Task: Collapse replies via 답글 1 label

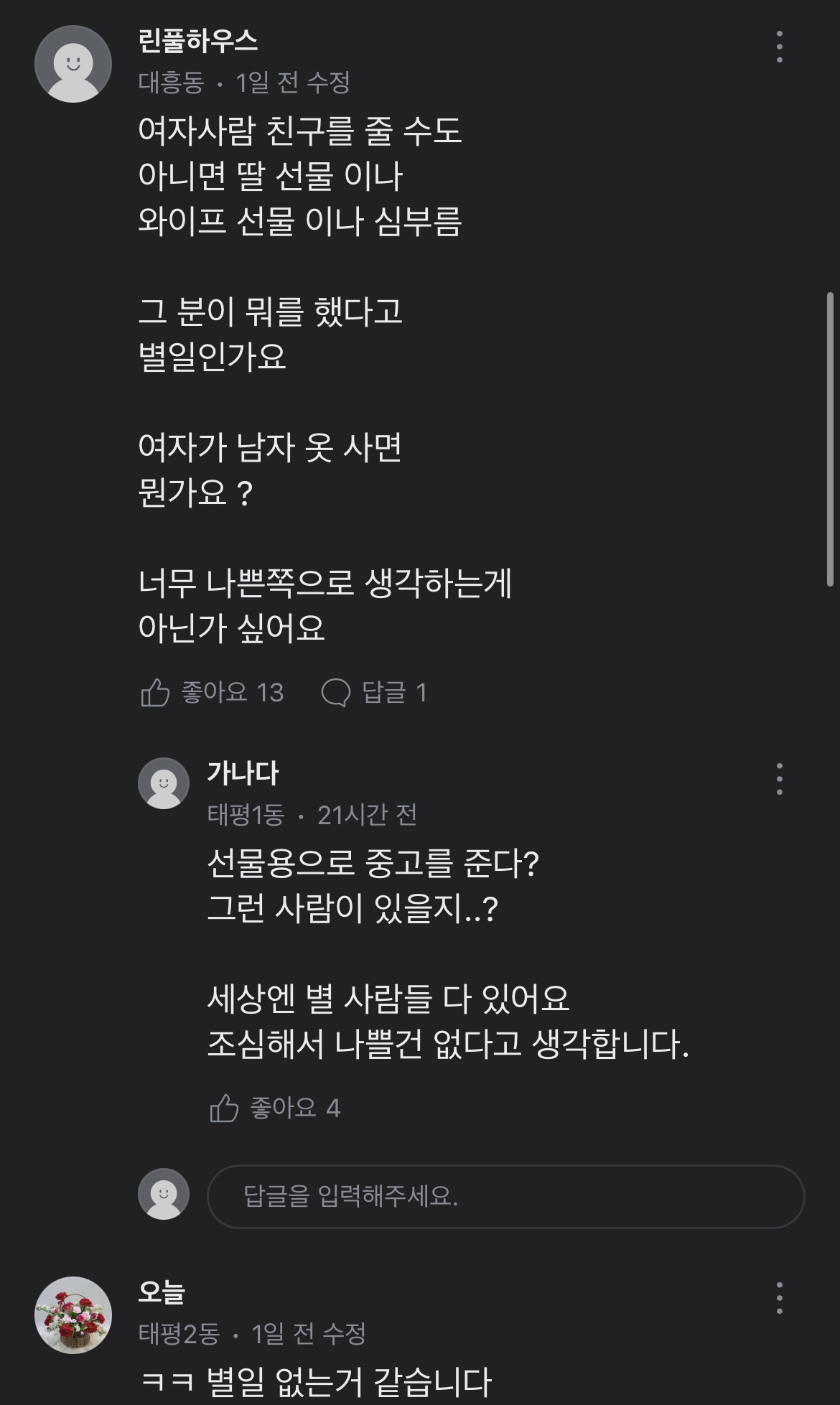Action: (x=394, y=693)
